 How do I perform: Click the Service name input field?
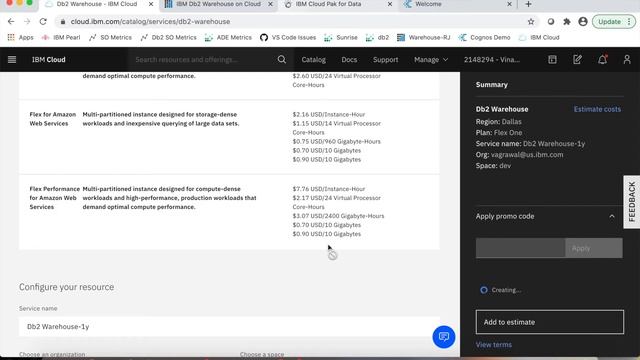click(x=229, y=327)
